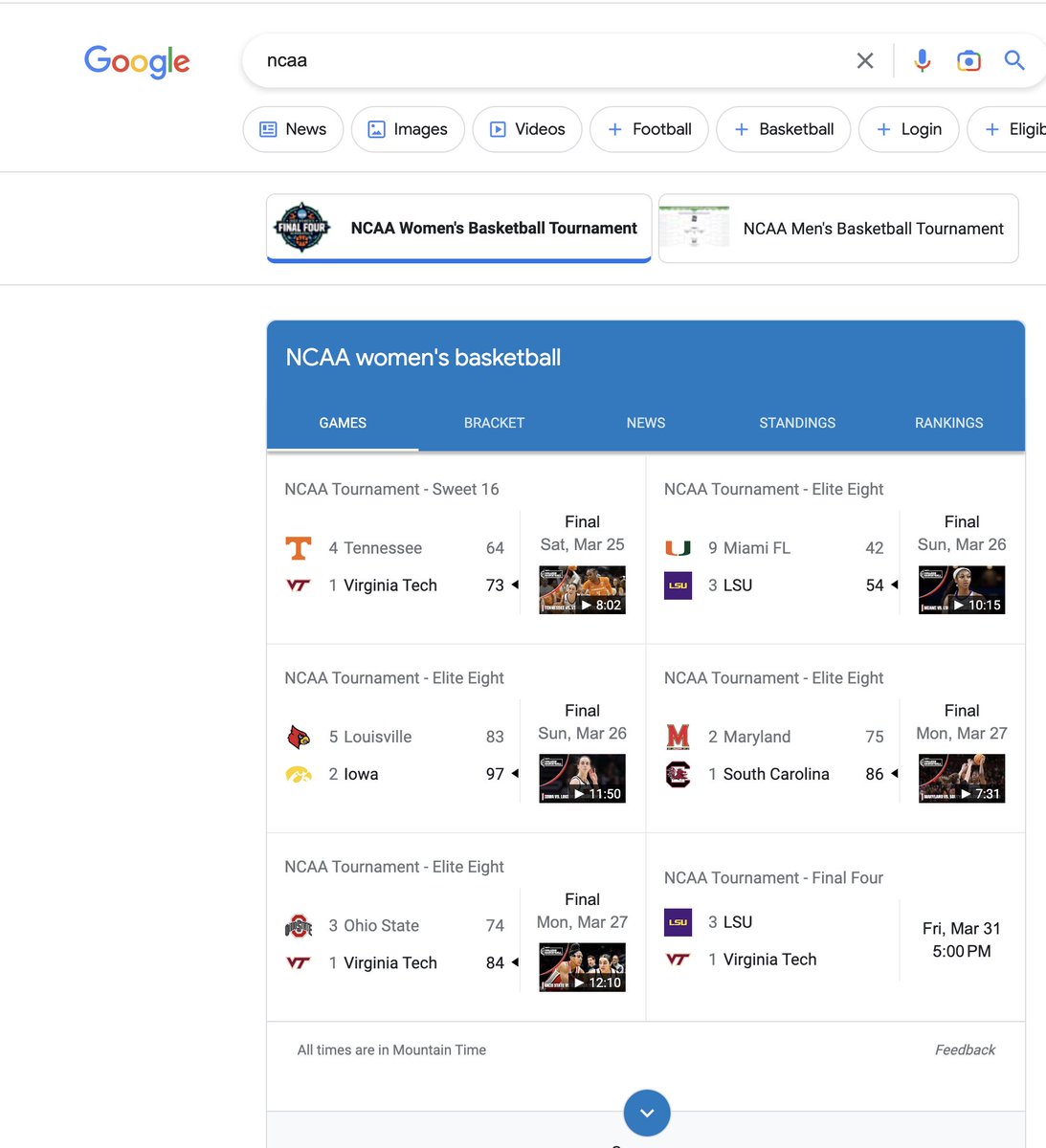Play the 12:10 Ohio State vs Virginia Tech highlight

pos(582,968)
